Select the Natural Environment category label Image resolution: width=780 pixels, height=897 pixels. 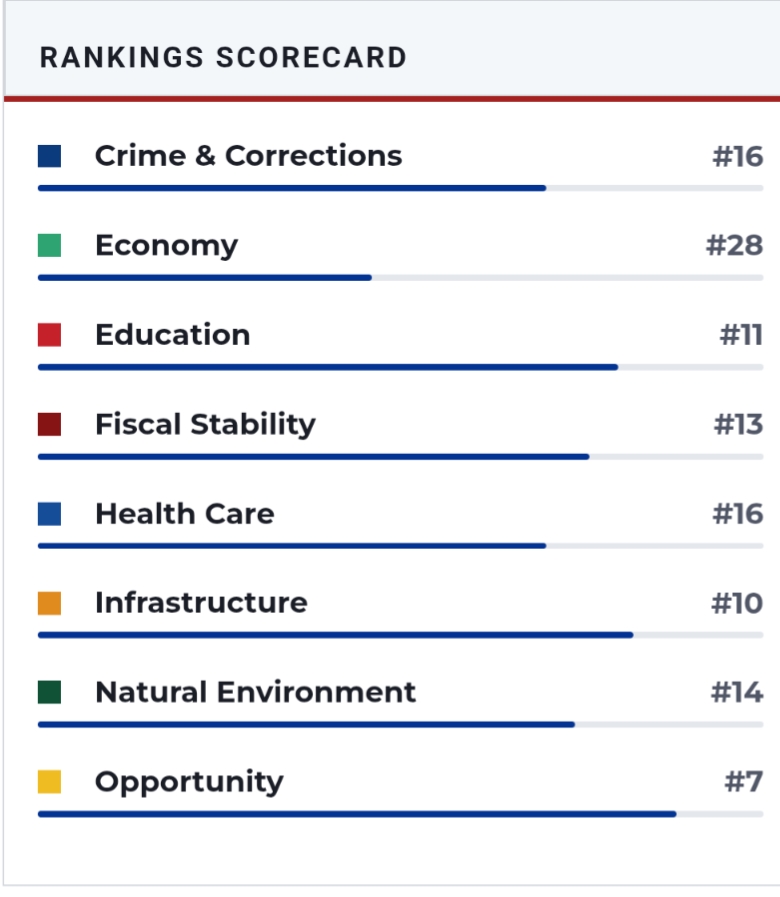coord(255,692)
